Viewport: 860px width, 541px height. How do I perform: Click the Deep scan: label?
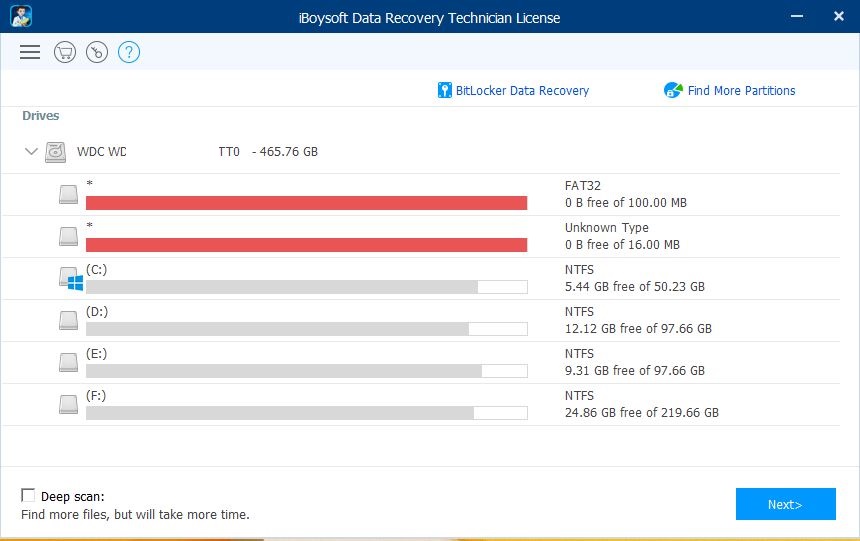tap(72, 497)
